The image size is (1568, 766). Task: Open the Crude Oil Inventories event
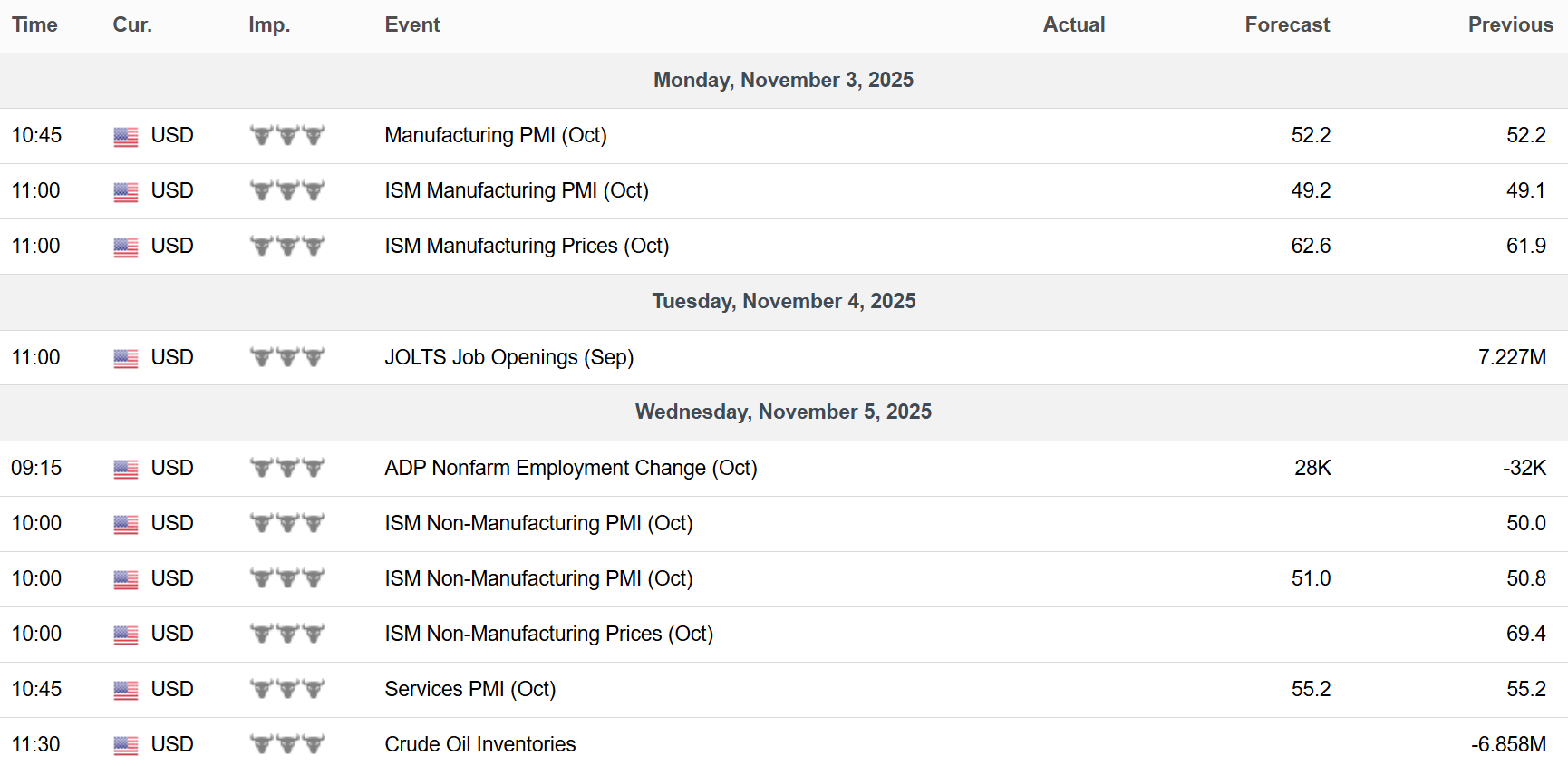coord(479,744)
